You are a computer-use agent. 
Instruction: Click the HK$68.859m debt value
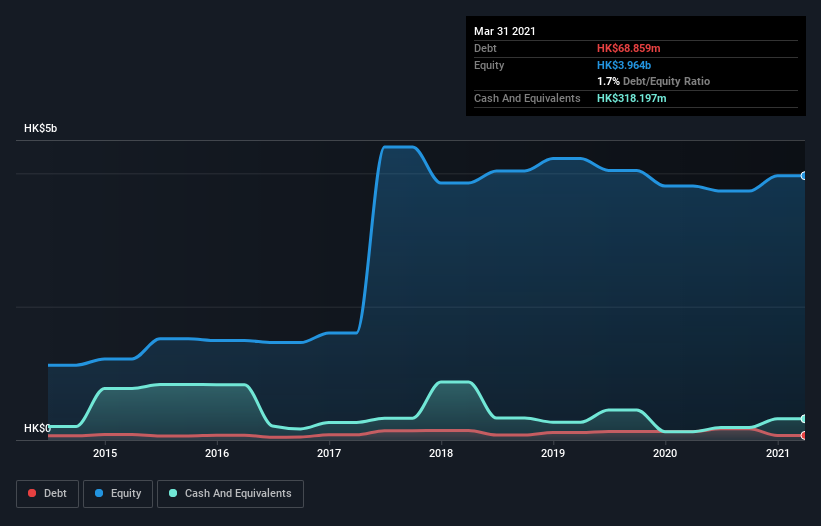pyautogui.click(x=628, y=48)
